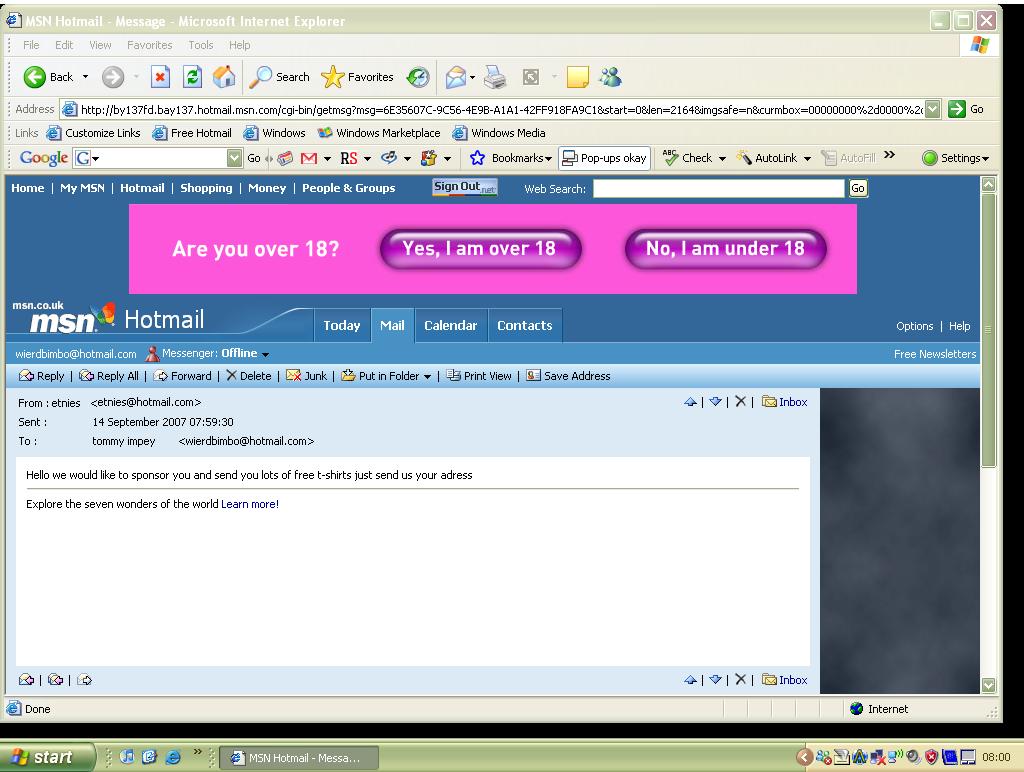Viewport: 1024px width, 772px height.
Task: Click Reply in the message toolbar
Action: tap(42, 376)
